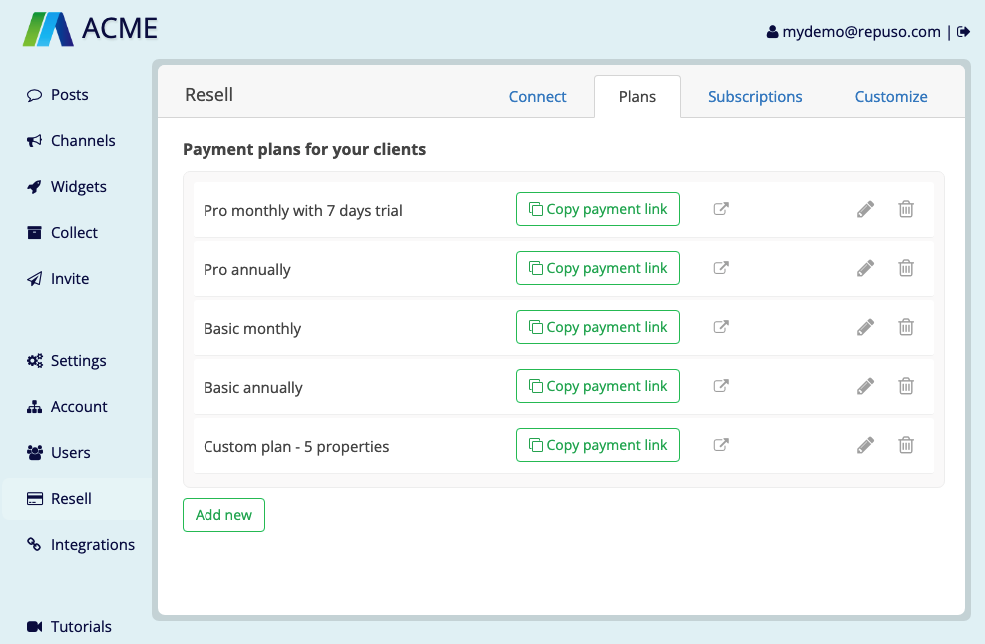This screenshot has width=985, height=644.
Task: Copy payment link for Basic annually
Action: click(597, 386)
